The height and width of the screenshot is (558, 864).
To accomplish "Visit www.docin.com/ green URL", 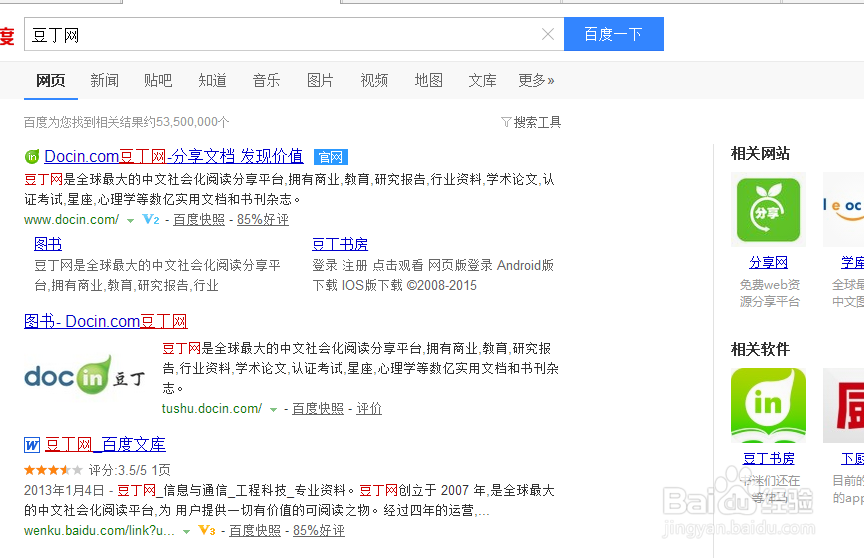I will (x=71, y=220).
